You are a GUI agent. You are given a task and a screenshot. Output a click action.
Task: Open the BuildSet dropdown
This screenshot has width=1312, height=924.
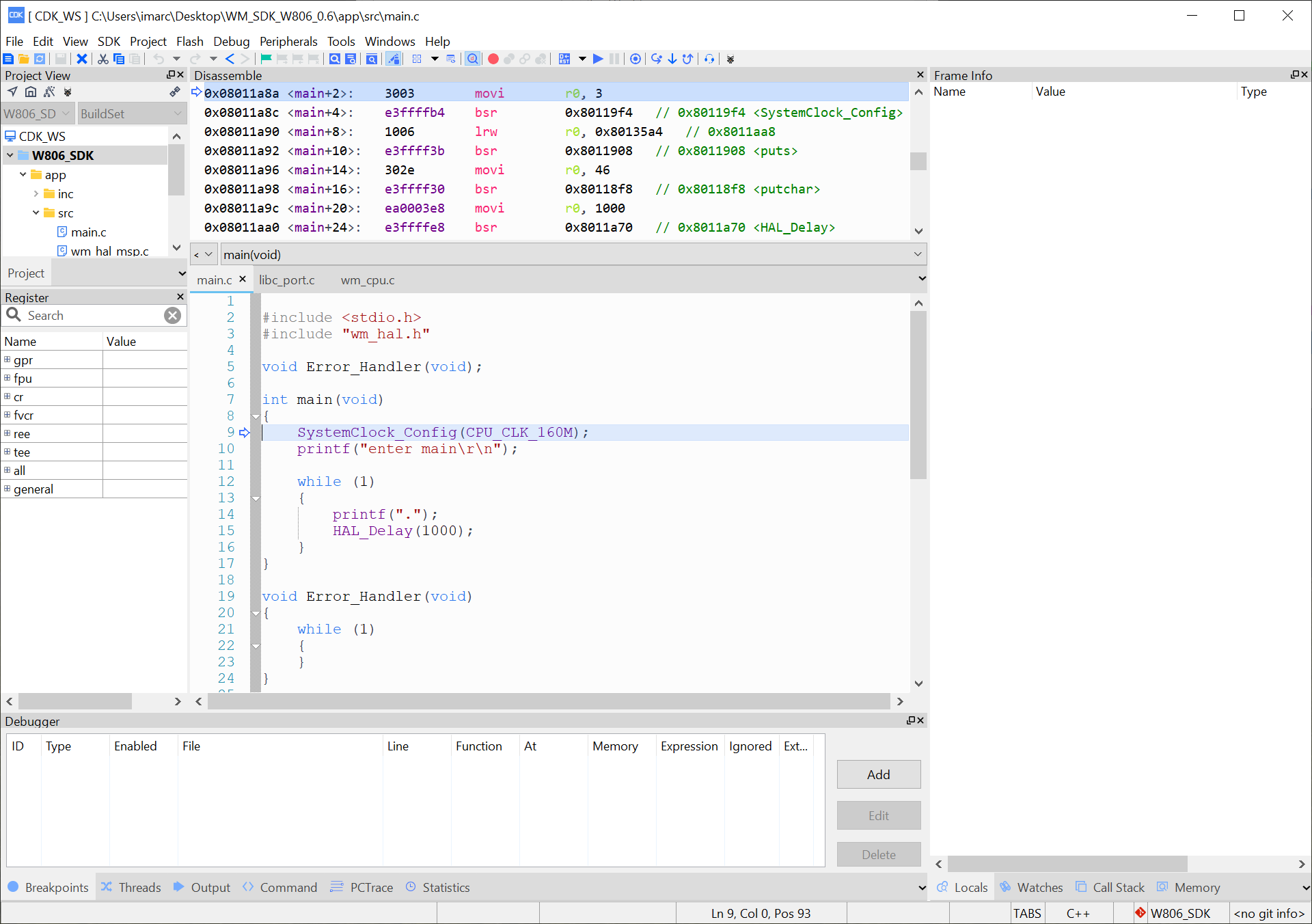[178, 113]
